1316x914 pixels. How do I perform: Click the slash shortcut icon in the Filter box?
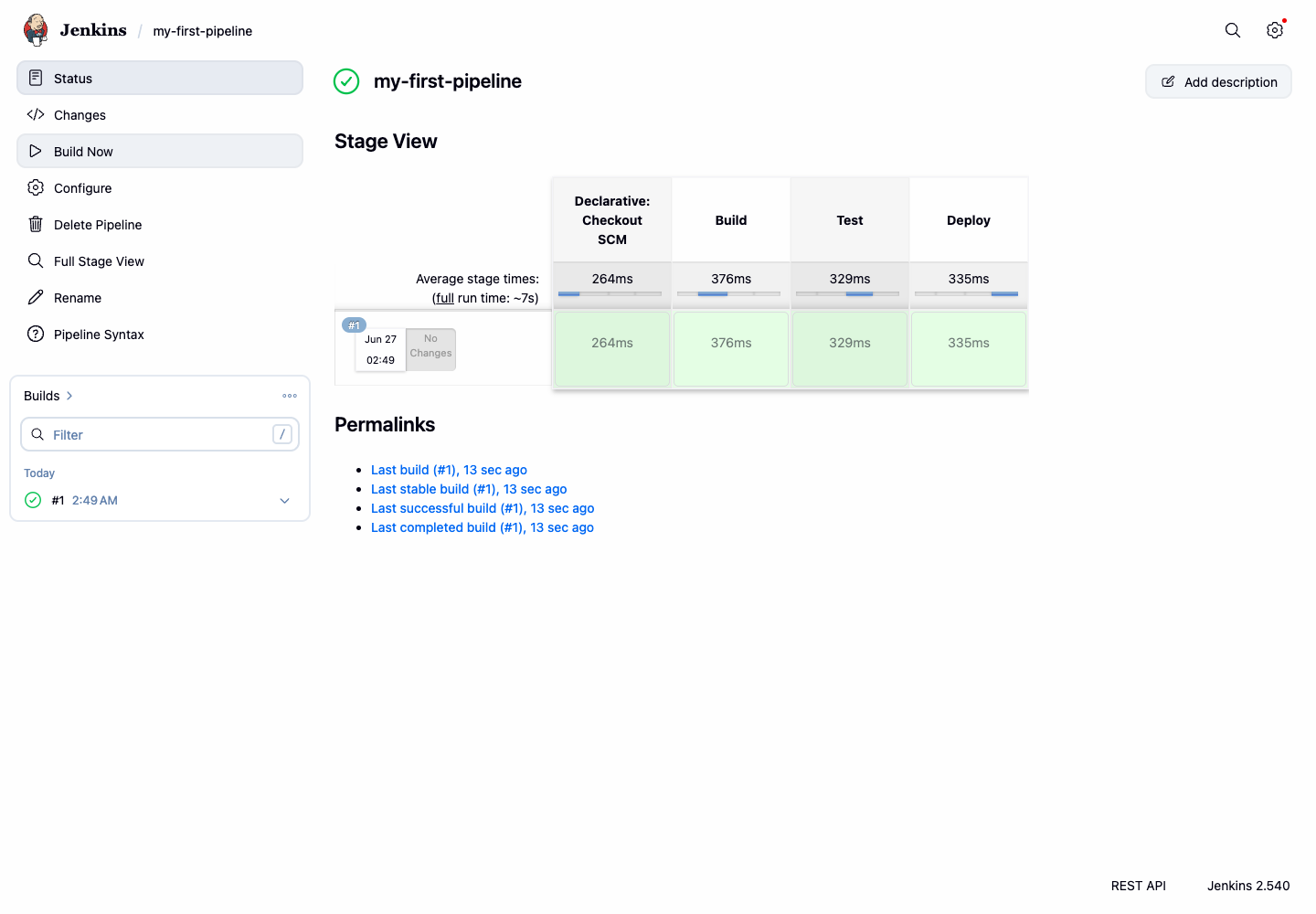pyautogui.click(x=282, y=434)
